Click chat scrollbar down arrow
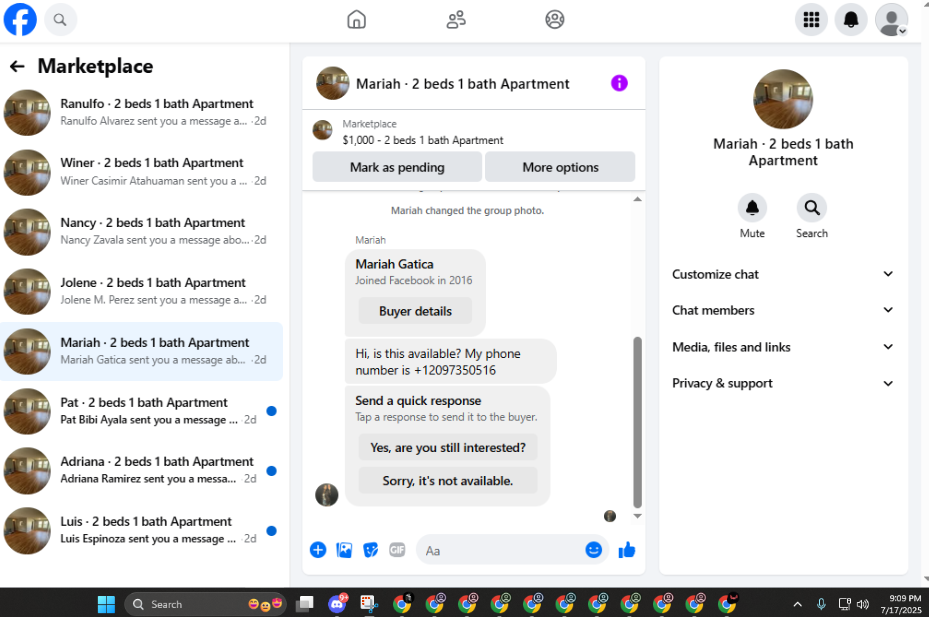The width and height of the screenshot is (929, 617). (638, 516)
